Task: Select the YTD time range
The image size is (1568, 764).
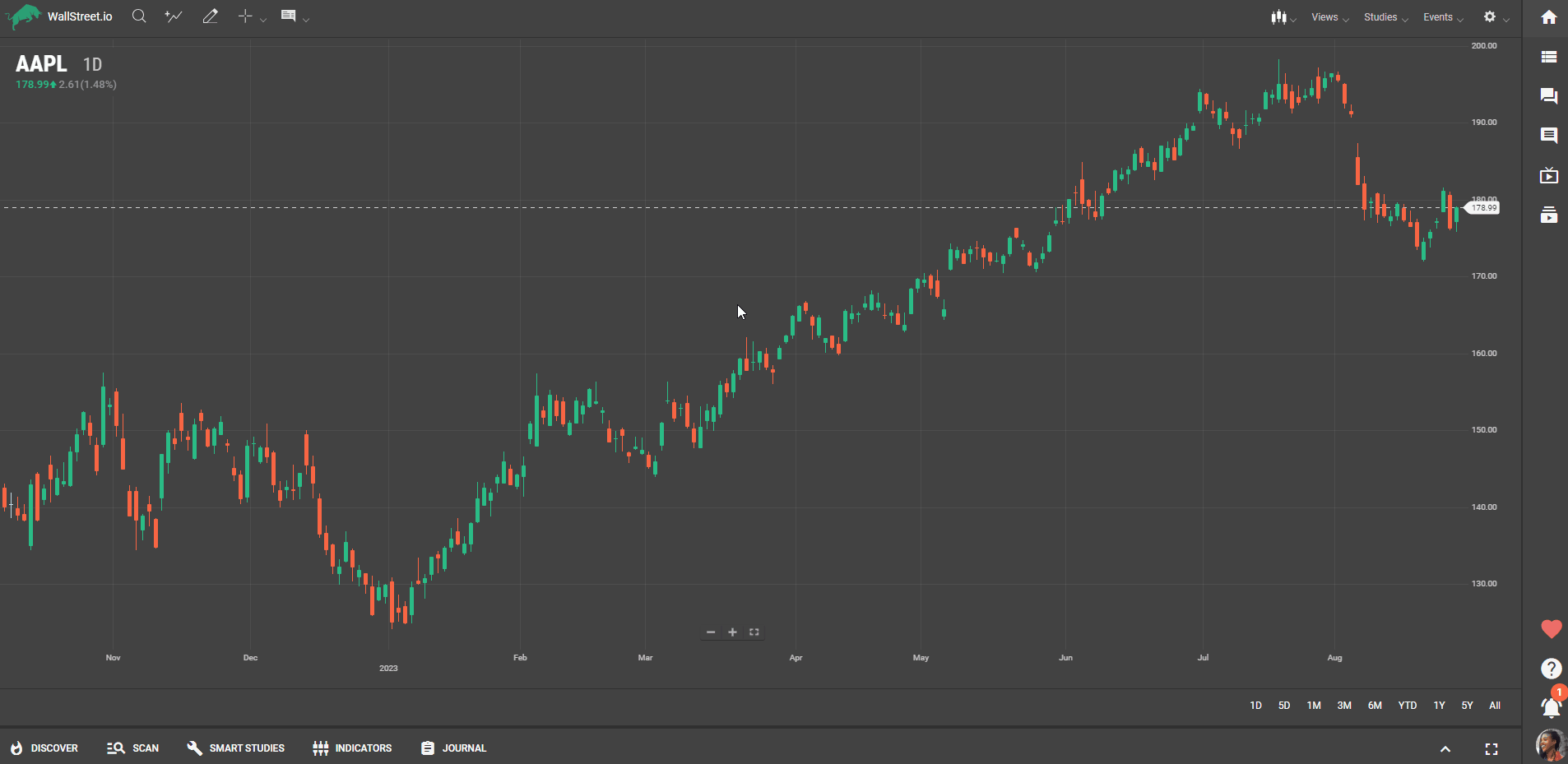Action: (x=1408, y=706)
